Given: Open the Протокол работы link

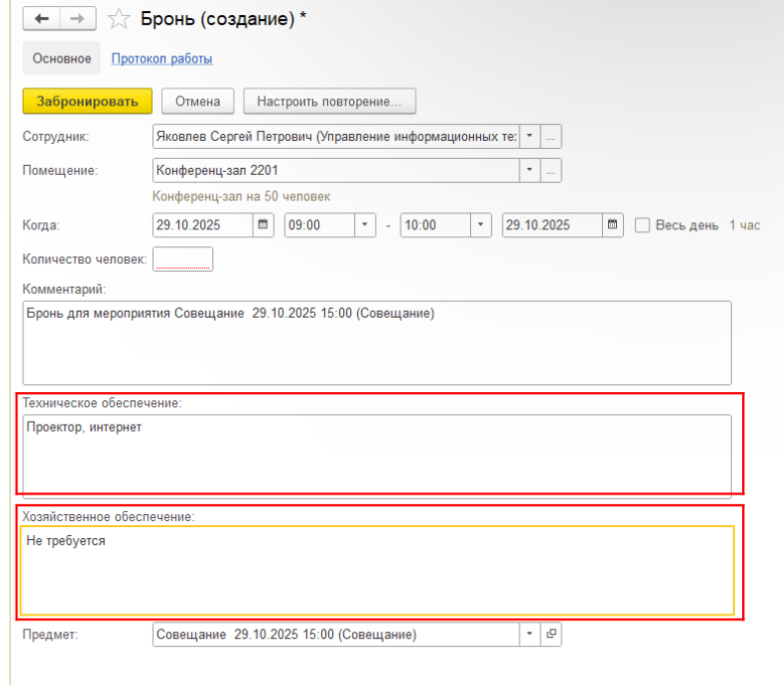Looking at the screenshot, I should click(162, 58).
